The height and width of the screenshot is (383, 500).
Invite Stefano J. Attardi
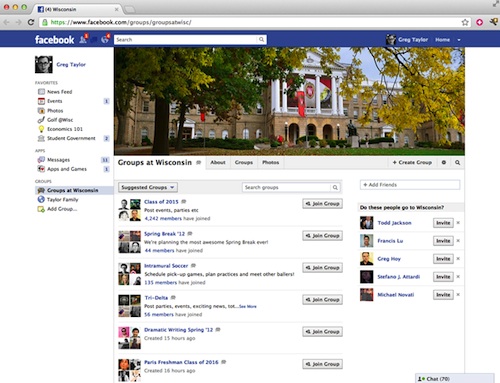pos(443,277)
